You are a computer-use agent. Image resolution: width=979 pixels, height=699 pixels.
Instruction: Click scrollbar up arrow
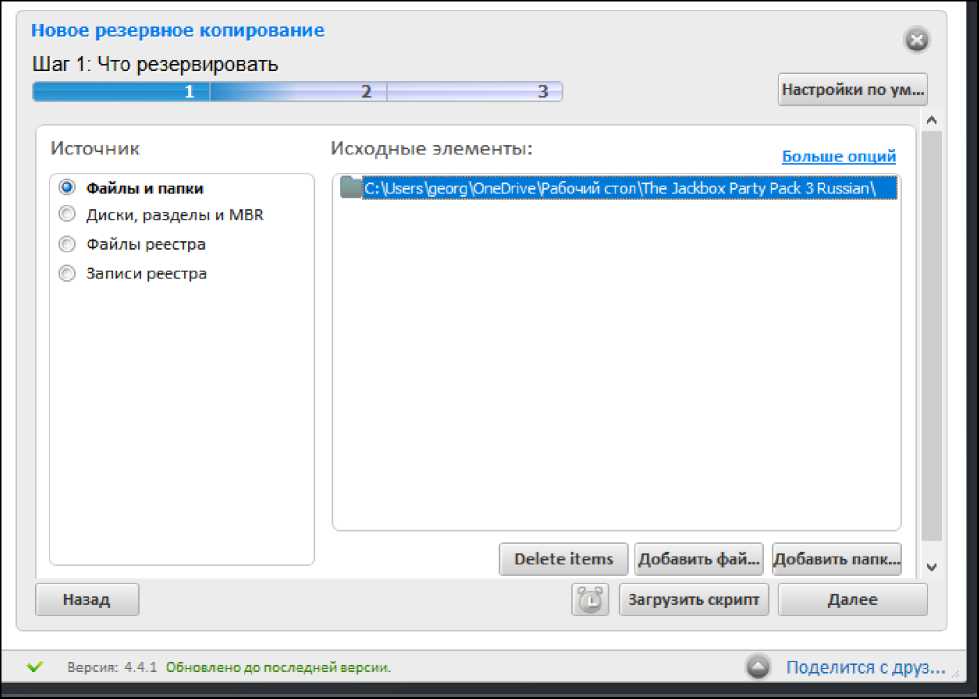[x=932, y=120]
